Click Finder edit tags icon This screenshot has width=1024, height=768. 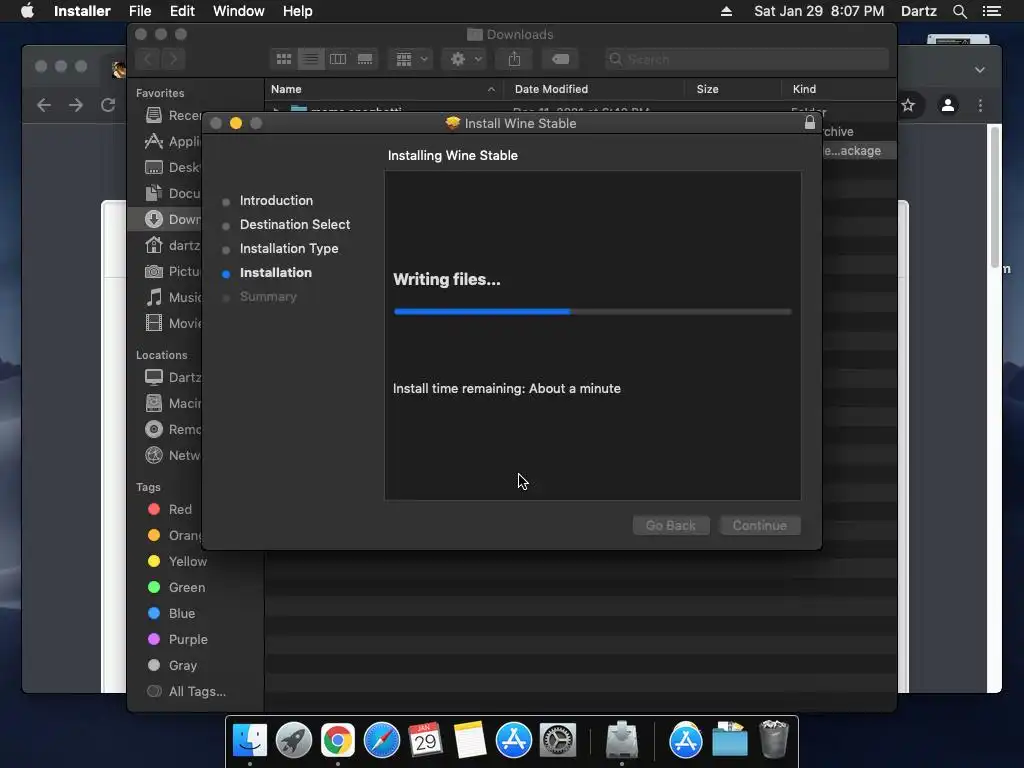pyautogui.click(x=560, y=59)
